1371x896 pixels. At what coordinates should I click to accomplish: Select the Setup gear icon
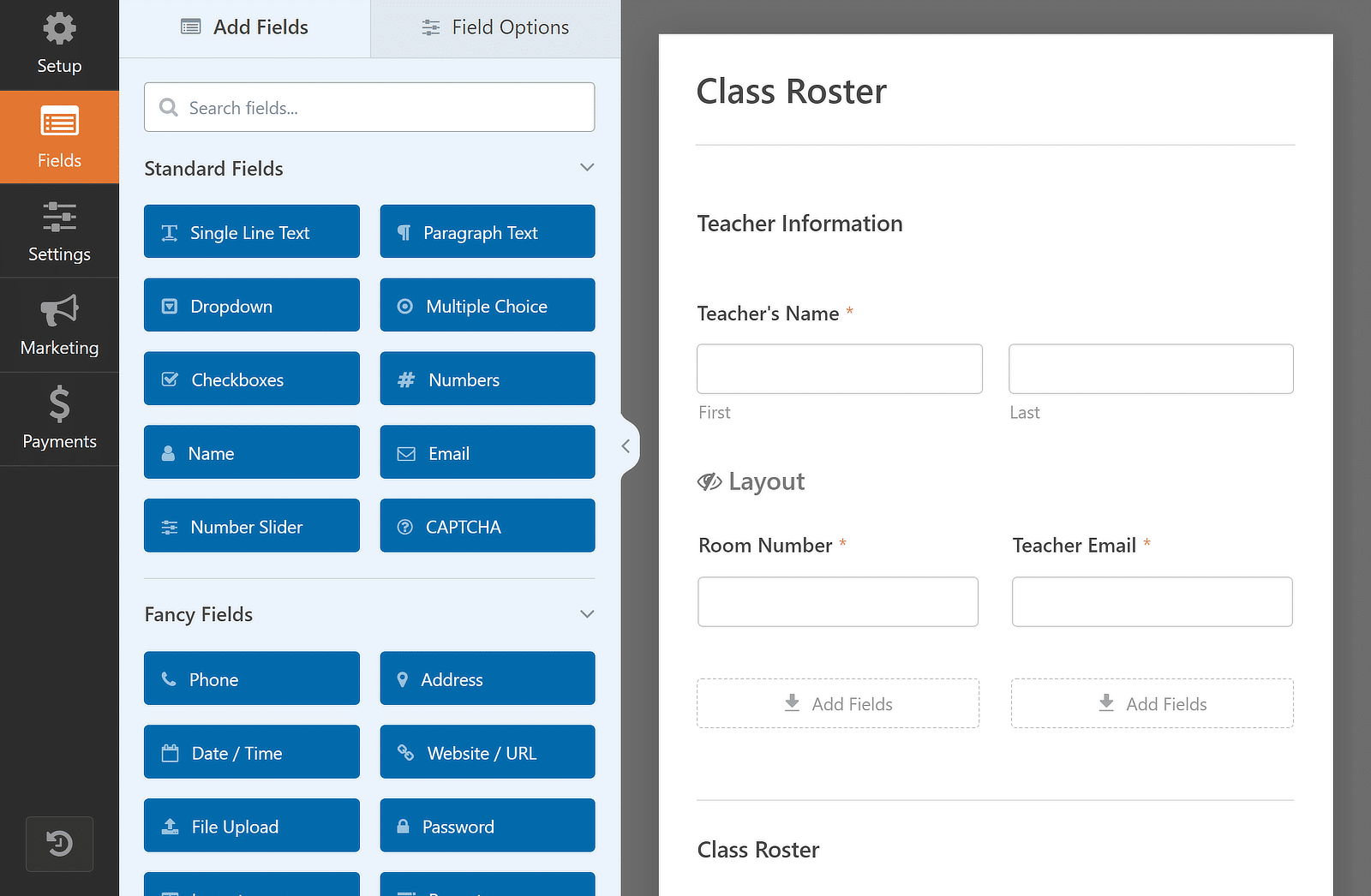coord(59,43)
